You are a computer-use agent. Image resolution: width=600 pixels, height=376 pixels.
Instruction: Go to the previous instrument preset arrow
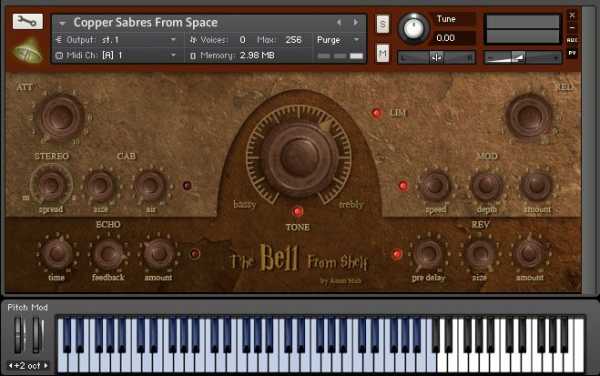[339, 23]
